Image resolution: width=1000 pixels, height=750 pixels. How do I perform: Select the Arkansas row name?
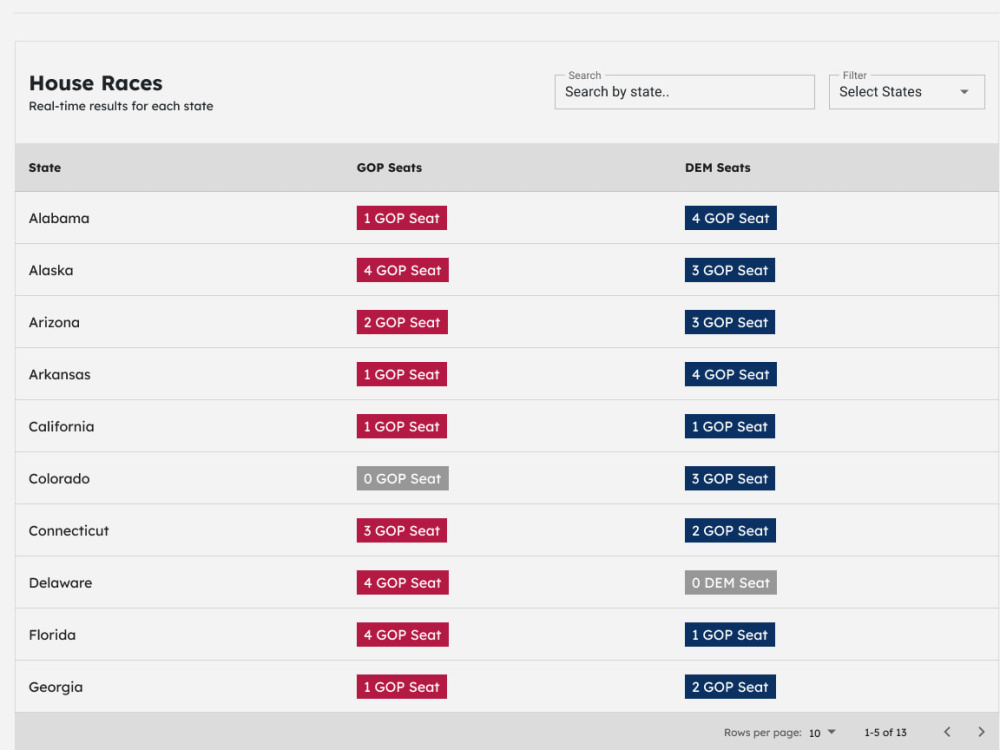[x=59, y=375]
